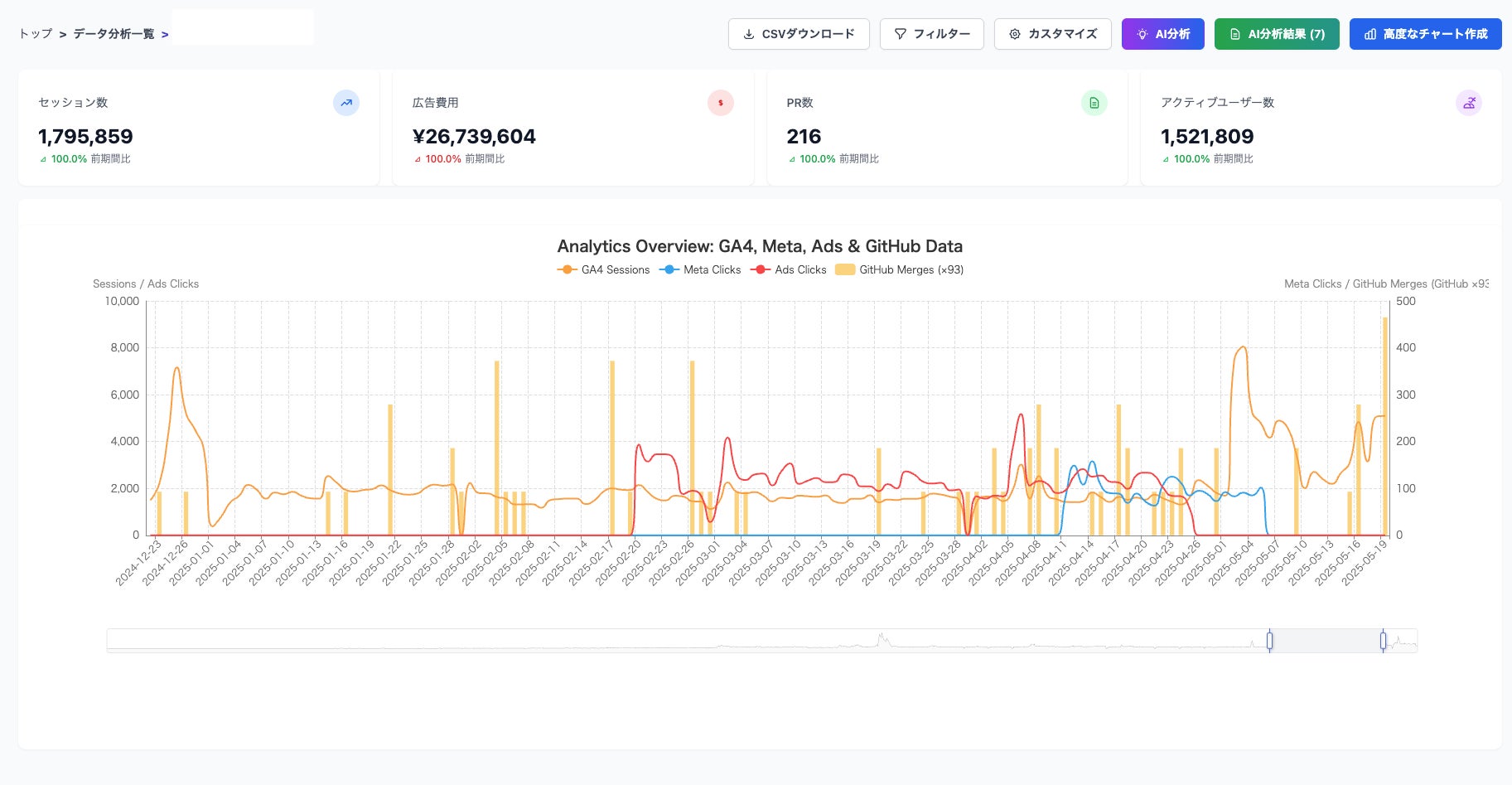Hide Ads Clicks series via legend
1512x785 pixels.
pyautogui.click(x=789, y=269)
